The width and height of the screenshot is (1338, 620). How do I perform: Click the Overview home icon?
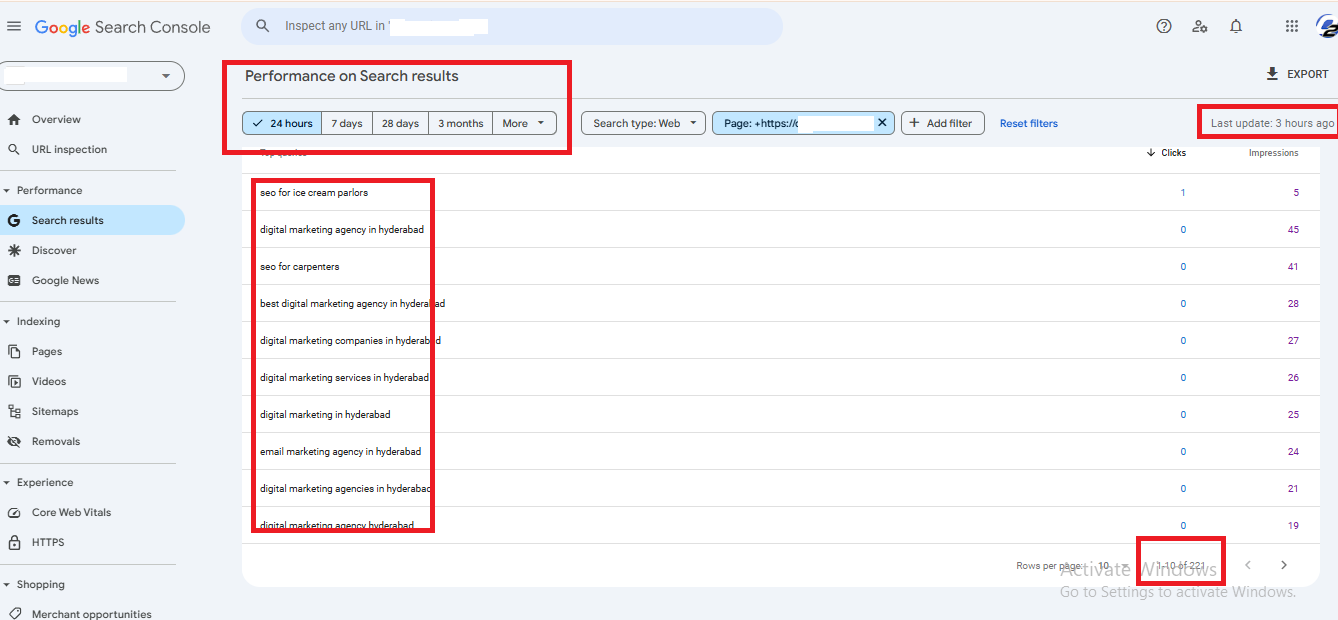(14, 119)
